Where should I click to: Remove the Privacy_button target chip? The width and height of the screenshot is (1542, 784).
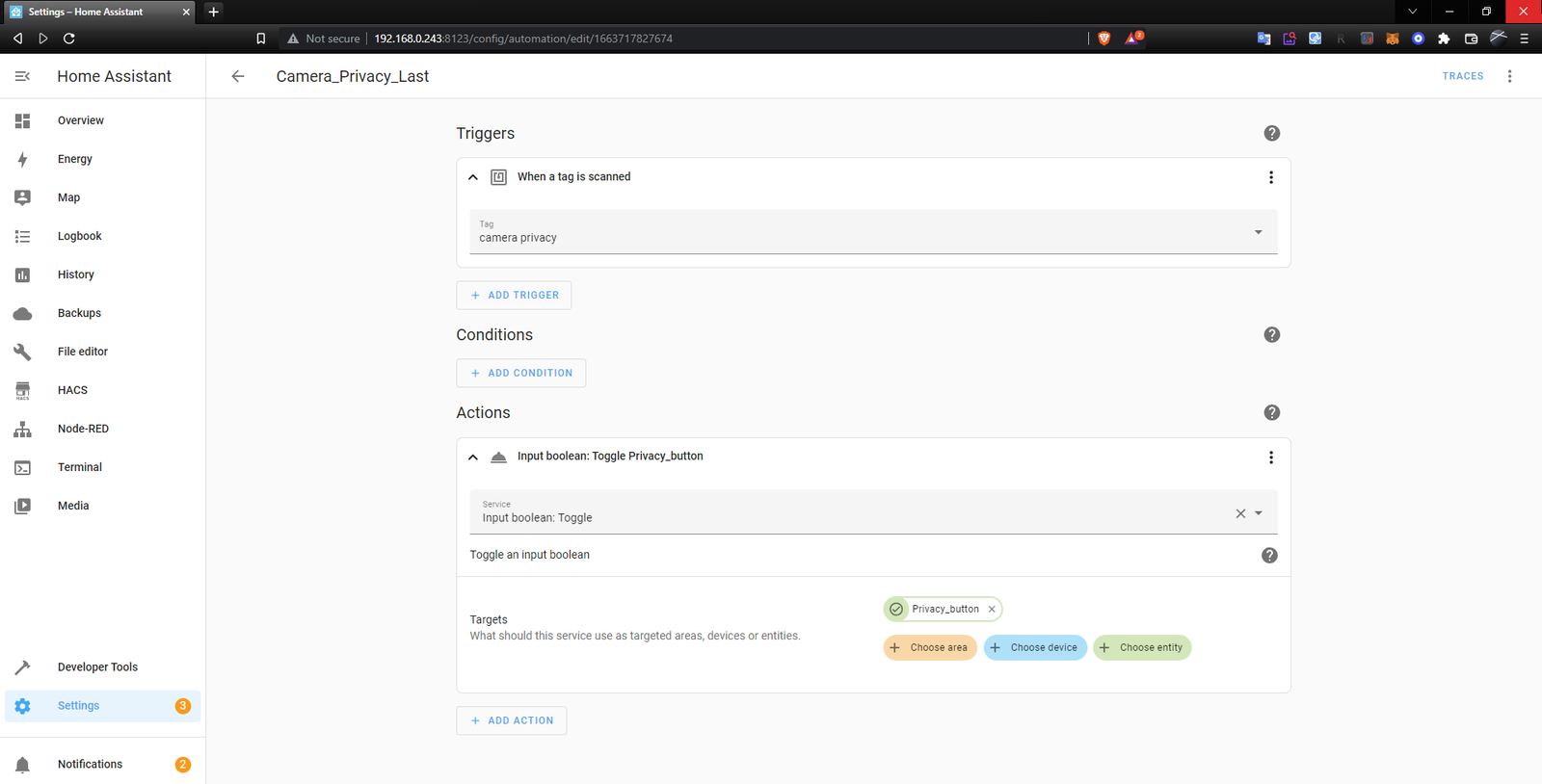[992, 610]
